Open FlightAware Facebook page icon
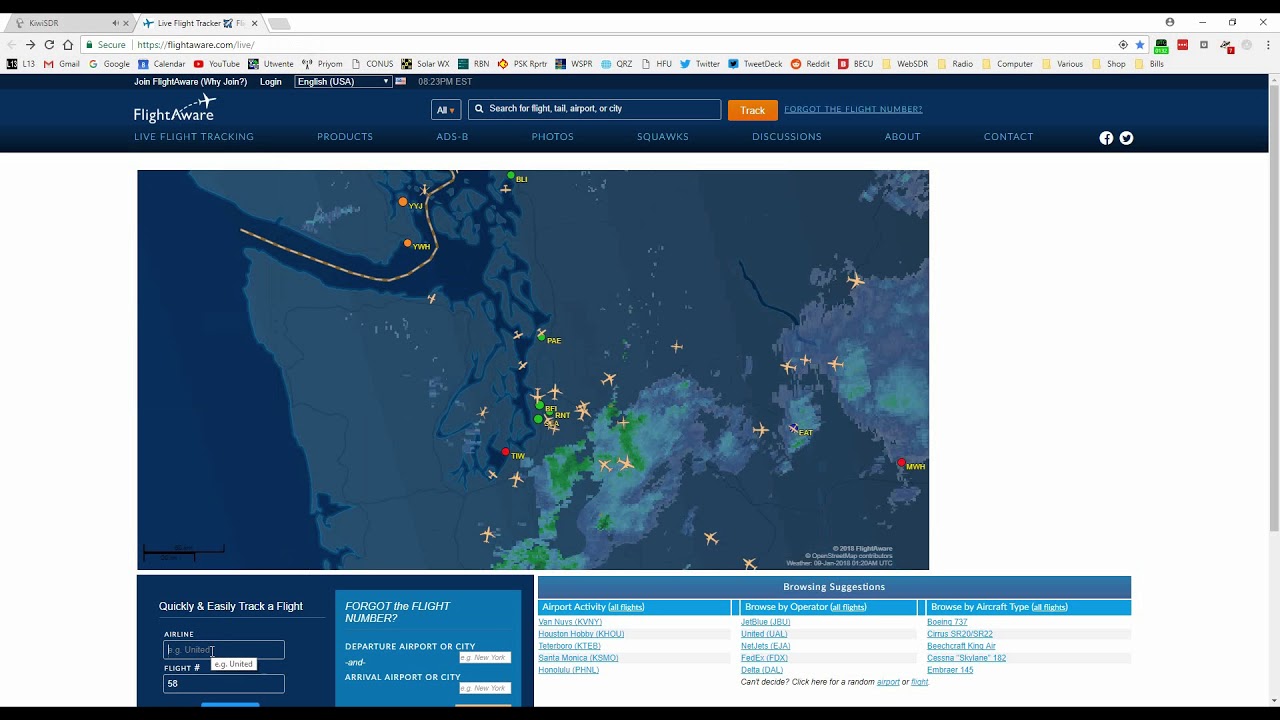The height and width of the screenshot is (720, 1280). coord(1106,138)
